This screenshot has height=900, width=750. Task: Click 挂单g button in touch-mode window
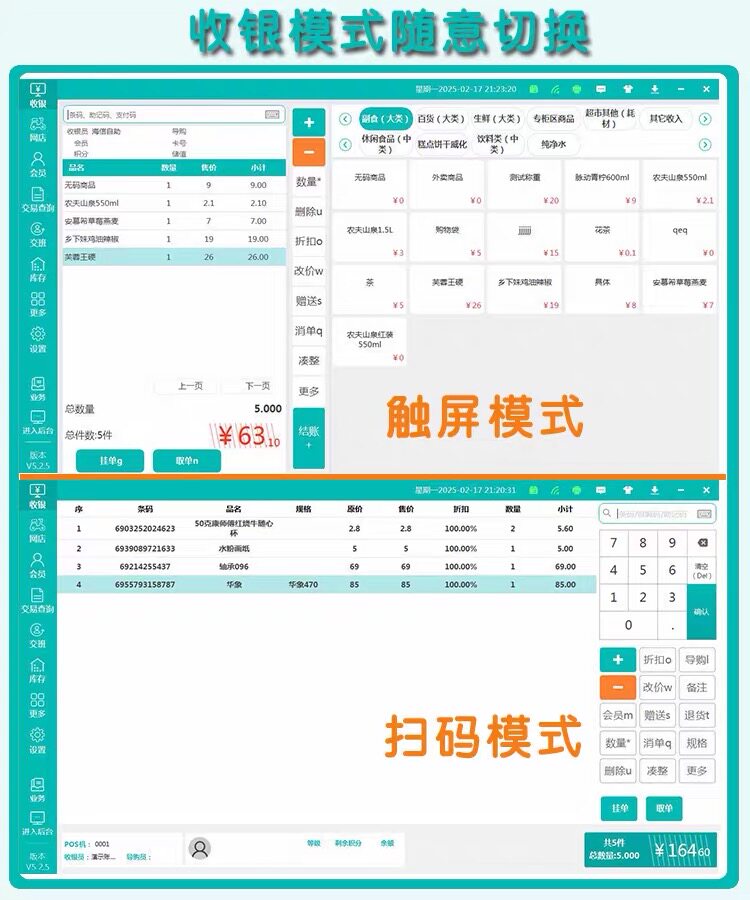click(x=110, y=461)
